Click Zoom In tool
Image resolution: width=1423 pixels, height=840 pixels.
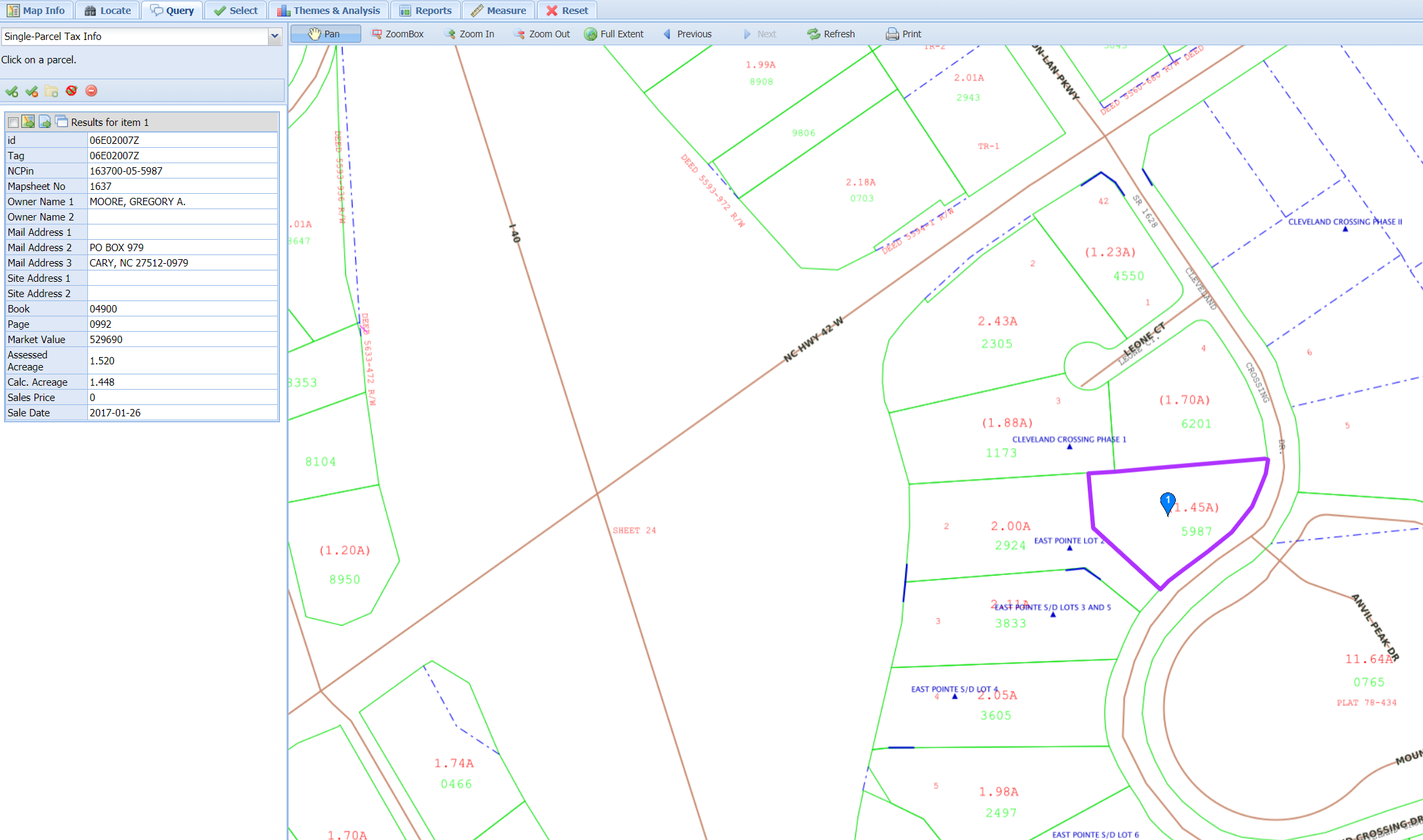point(469,34)
